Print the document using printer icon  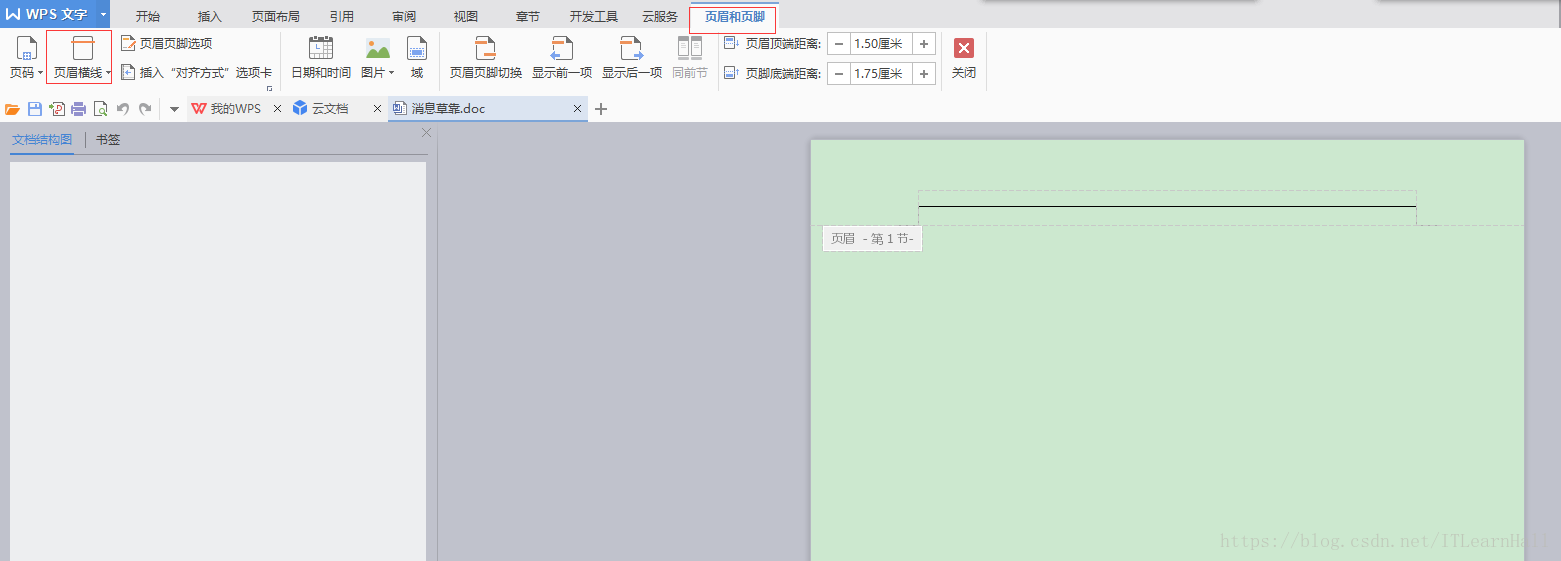point(78,109)
